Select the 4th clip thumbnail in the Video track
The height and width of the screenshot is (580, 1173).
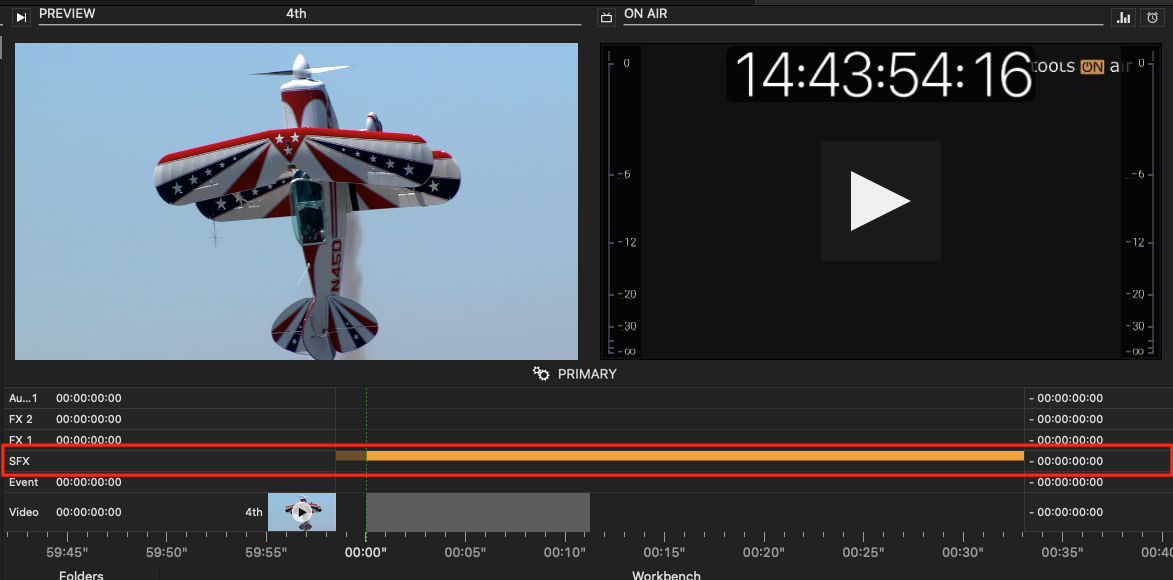click(x=301, y=512)
